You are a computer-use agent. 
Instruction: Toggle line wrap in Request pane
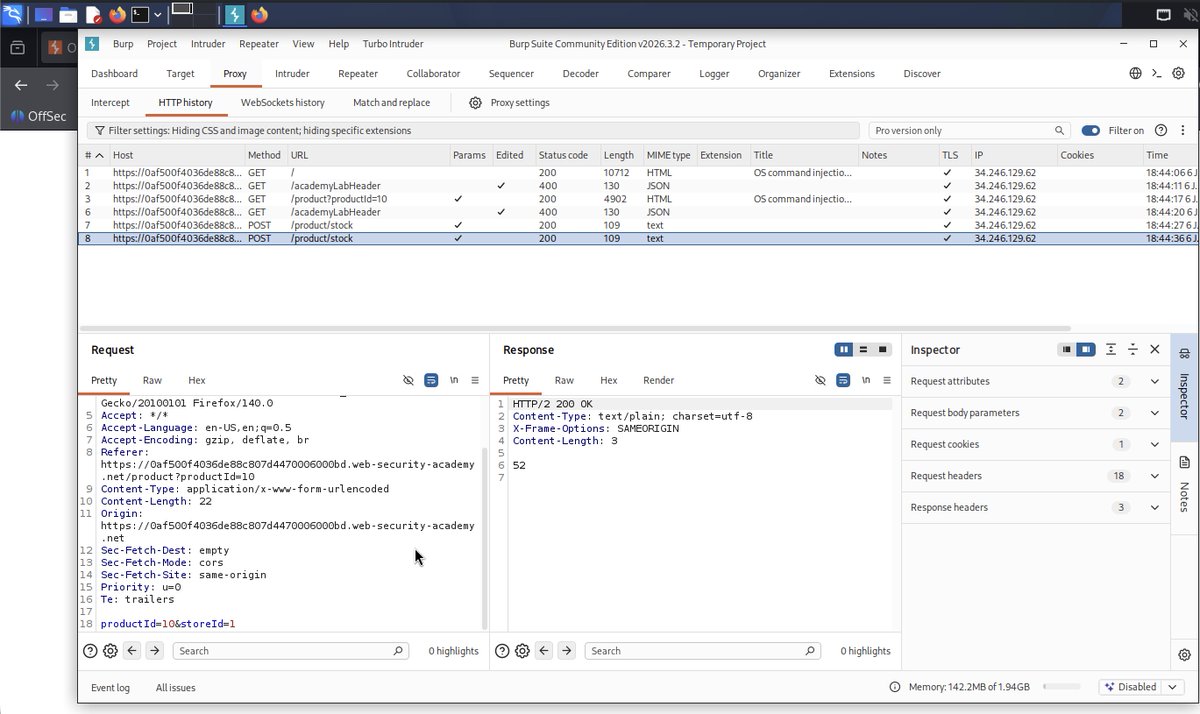(431, 380)
